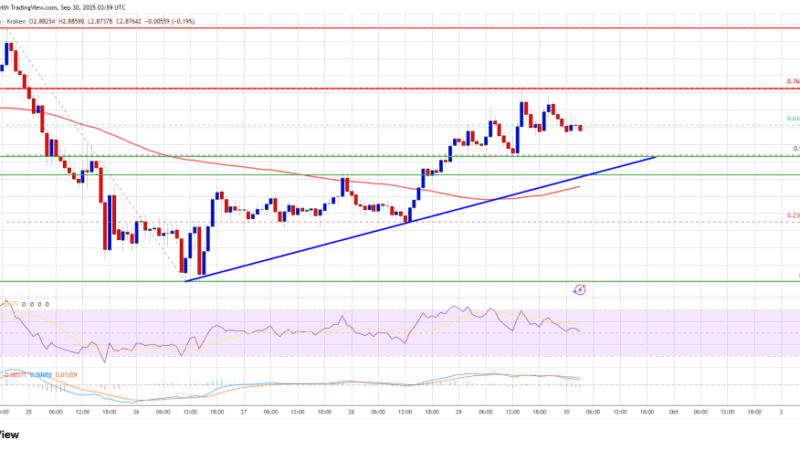Screen dimensions: 800x450
Task: Click the 30 date on time axis
Action: (x=566, y=412)
